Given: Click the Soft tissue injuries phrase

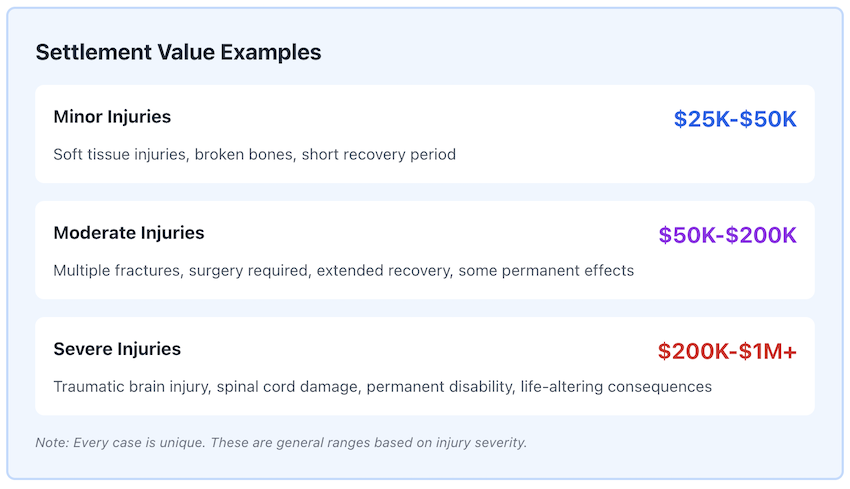Looking at the screenshot, I should click(x=120, y=155).
